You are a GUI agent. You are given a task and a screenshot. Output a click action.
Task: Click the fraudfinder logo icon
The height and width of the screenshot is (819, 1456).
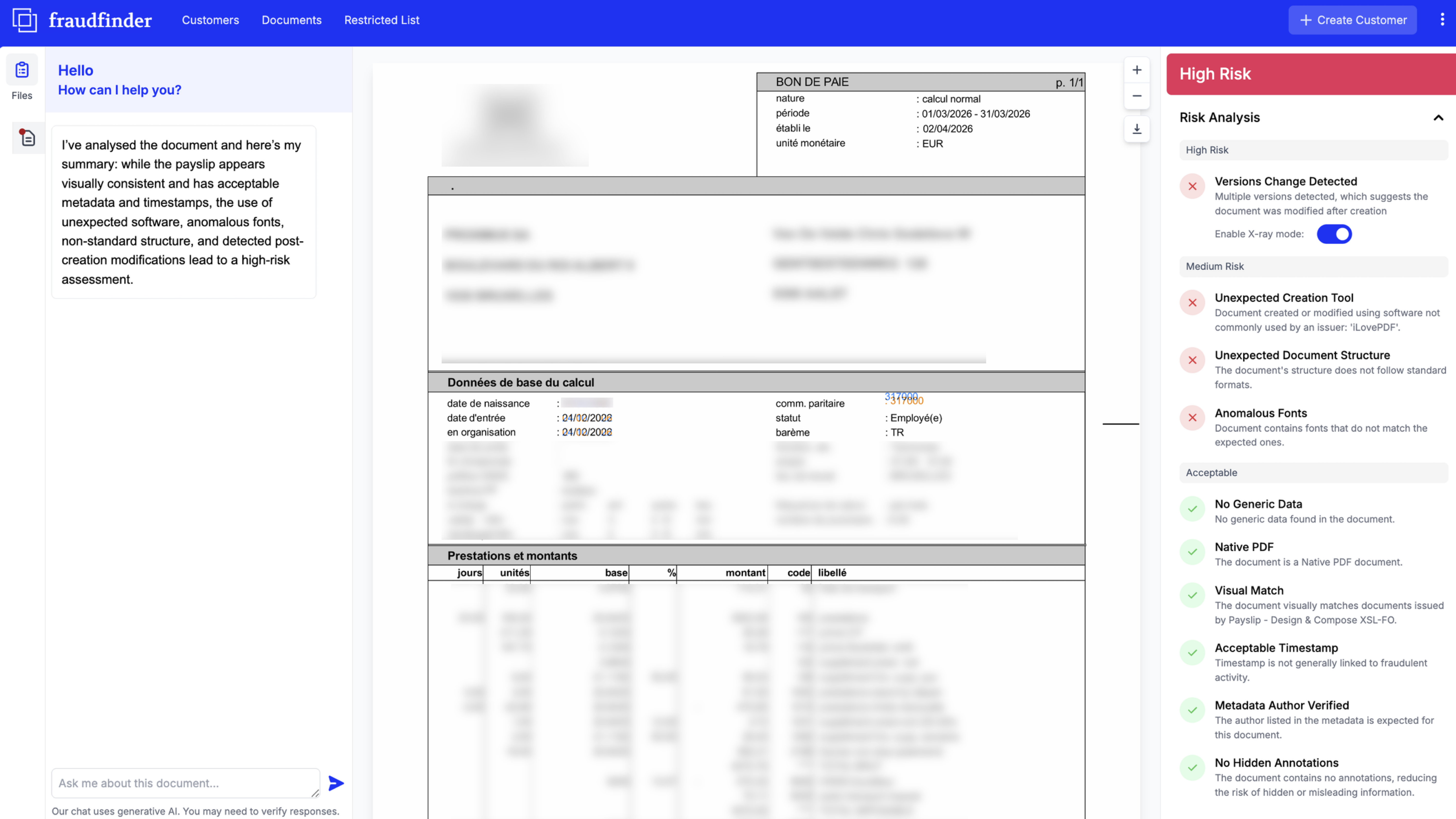pyautogui.click(x=25, y=20)
